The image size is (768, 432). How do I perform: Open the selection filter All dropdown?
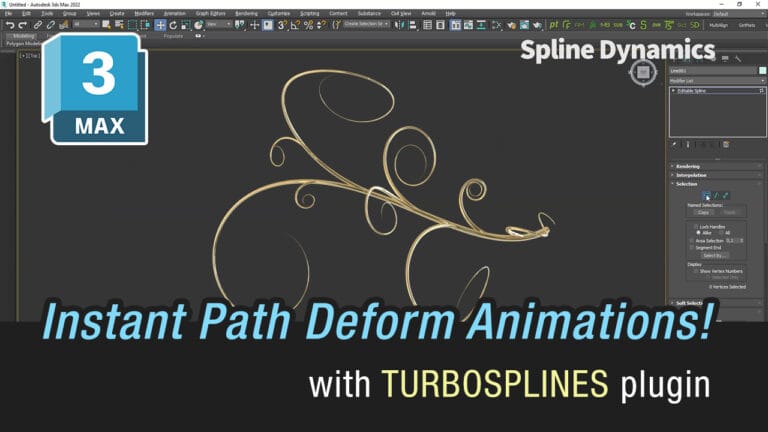[x=86, y=24]
